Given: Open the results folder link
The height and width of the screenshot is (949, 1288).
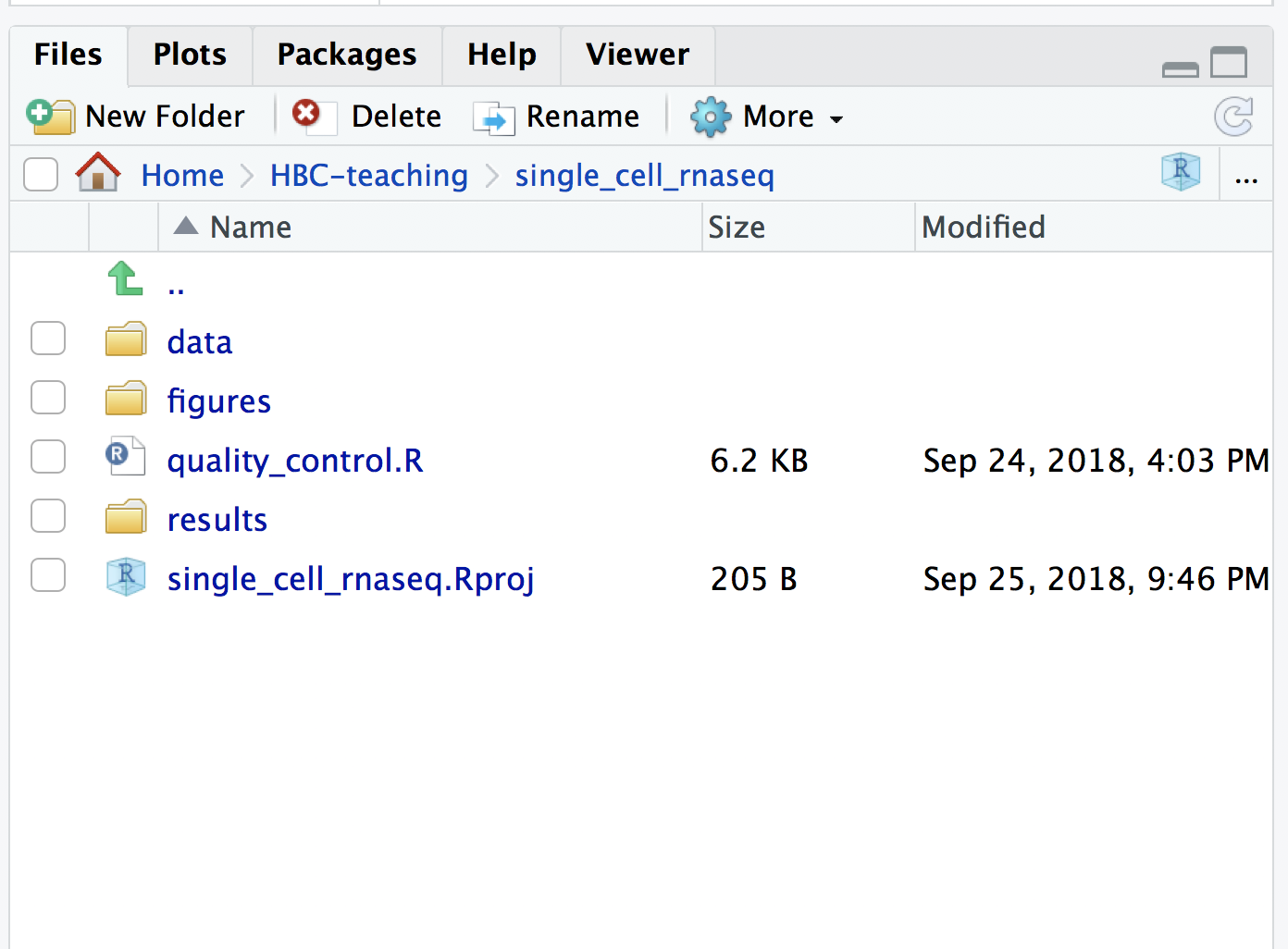Looking at the screenshot, I should 217,520.
